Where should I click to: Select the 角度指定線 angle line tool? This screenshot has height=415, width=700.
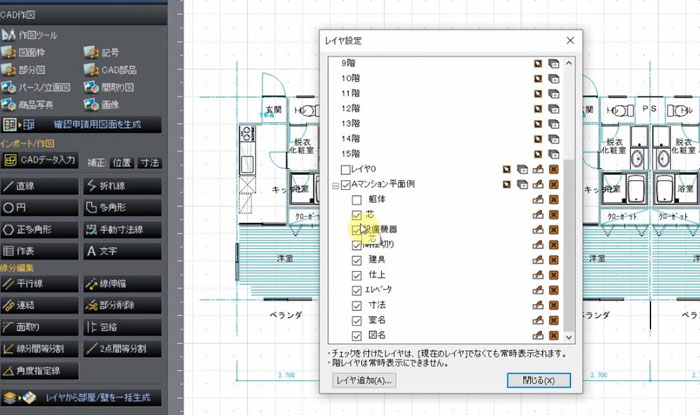click(x=39, y=370)
